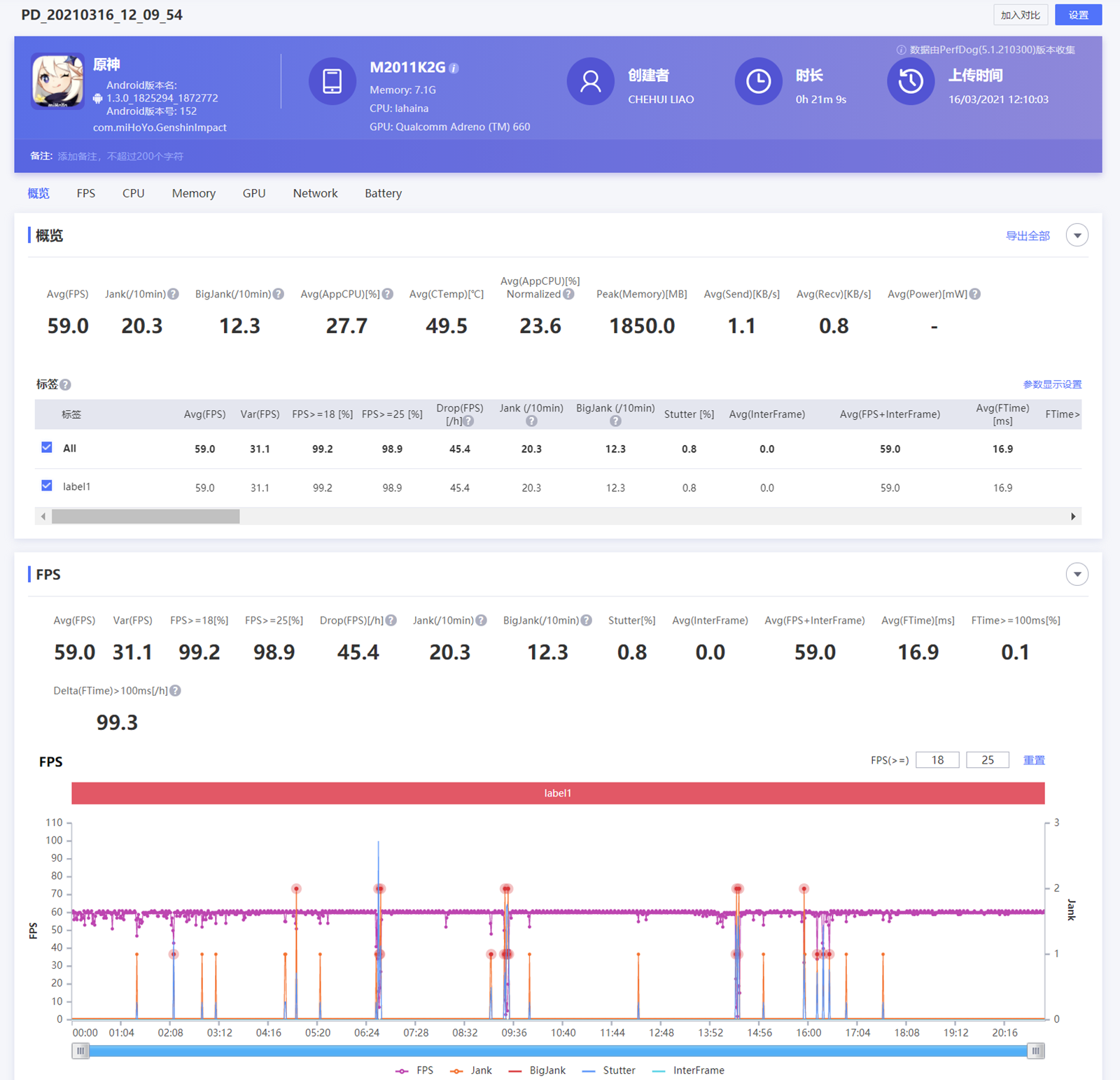Screen dimensions: 1120x1080
Task: Toggle the Stutter series in chart legend
Action: 609,1070
